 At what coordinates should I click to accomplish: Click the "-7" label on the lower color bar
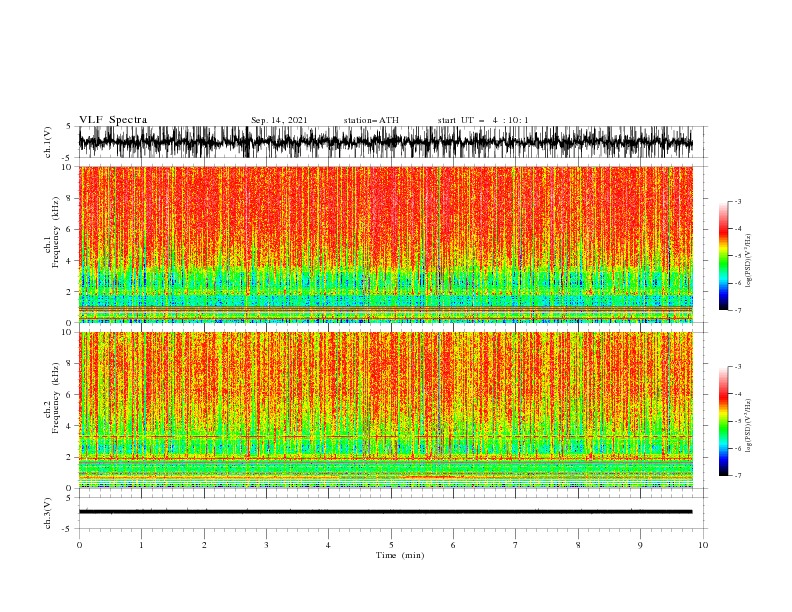point(738,476)
